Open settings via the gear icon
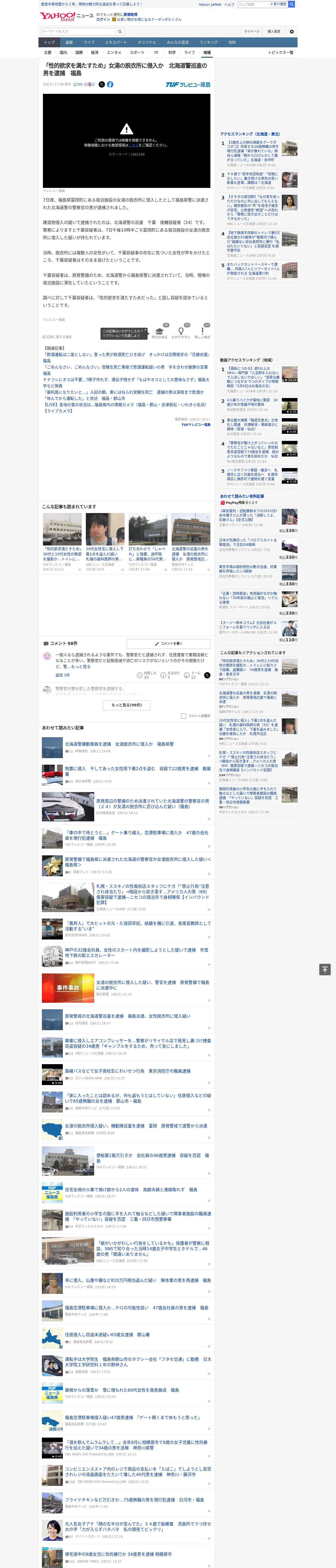The height and width of the screenshot is (1568, 336). pyautogui.click(x=292, y=31)
